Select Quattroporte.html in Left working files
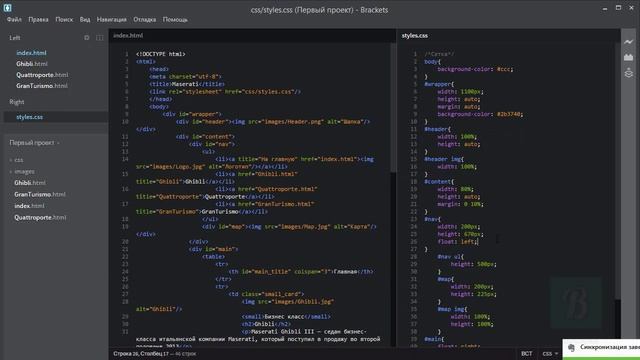The width and height of the screenshot is (640, 360). [x=42, y=75]
